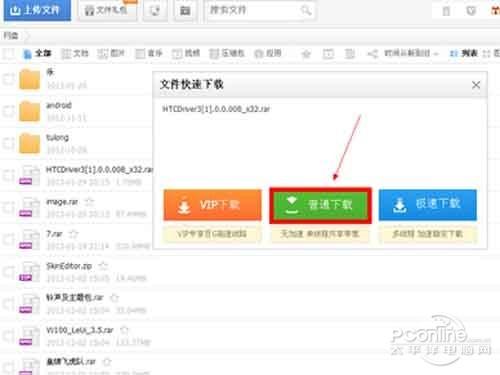Image resolution: width=500 pixels, height=375 pixels.
Task: Click the icon right of the star in filter bar
Action: [x=328, y=54]
